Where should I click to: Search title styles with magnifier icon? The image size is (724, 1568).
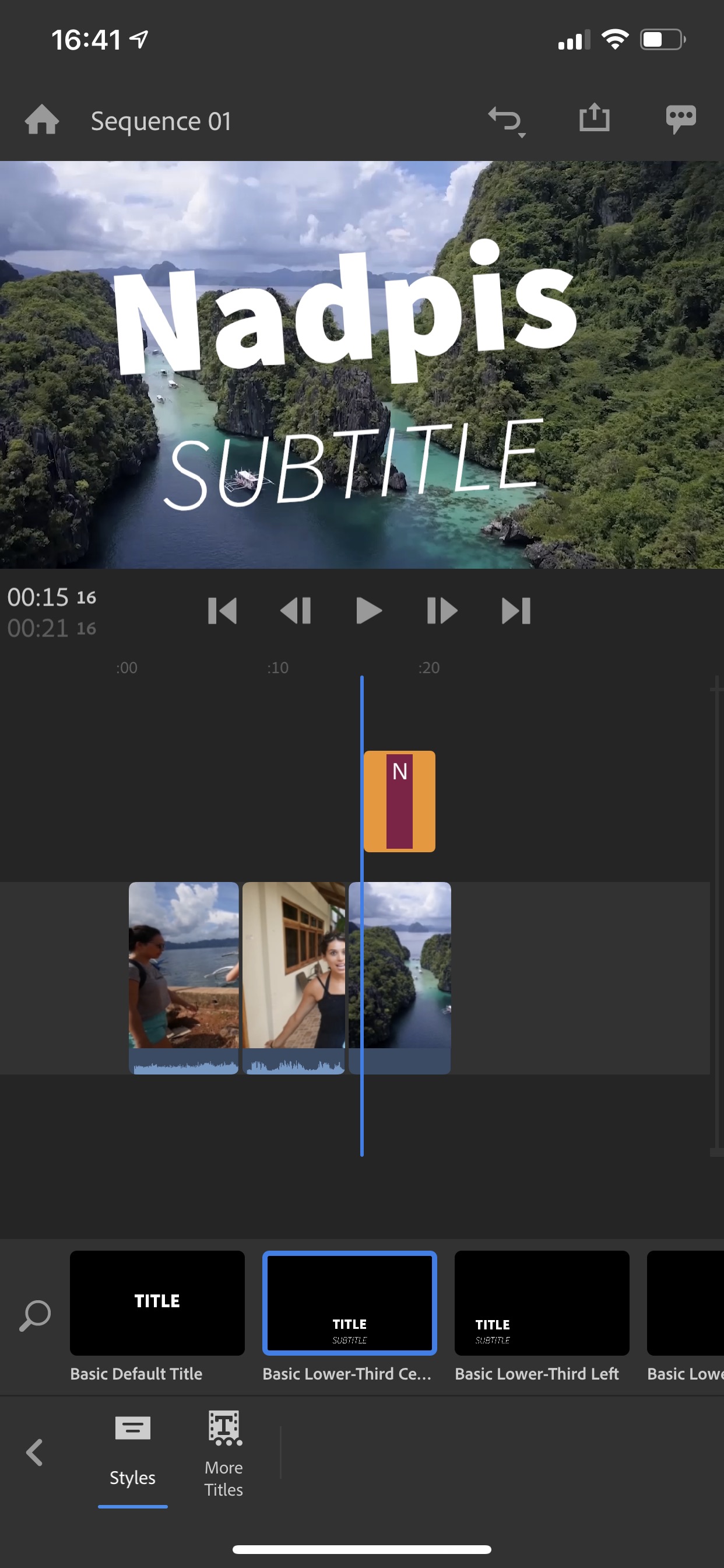34,1315
